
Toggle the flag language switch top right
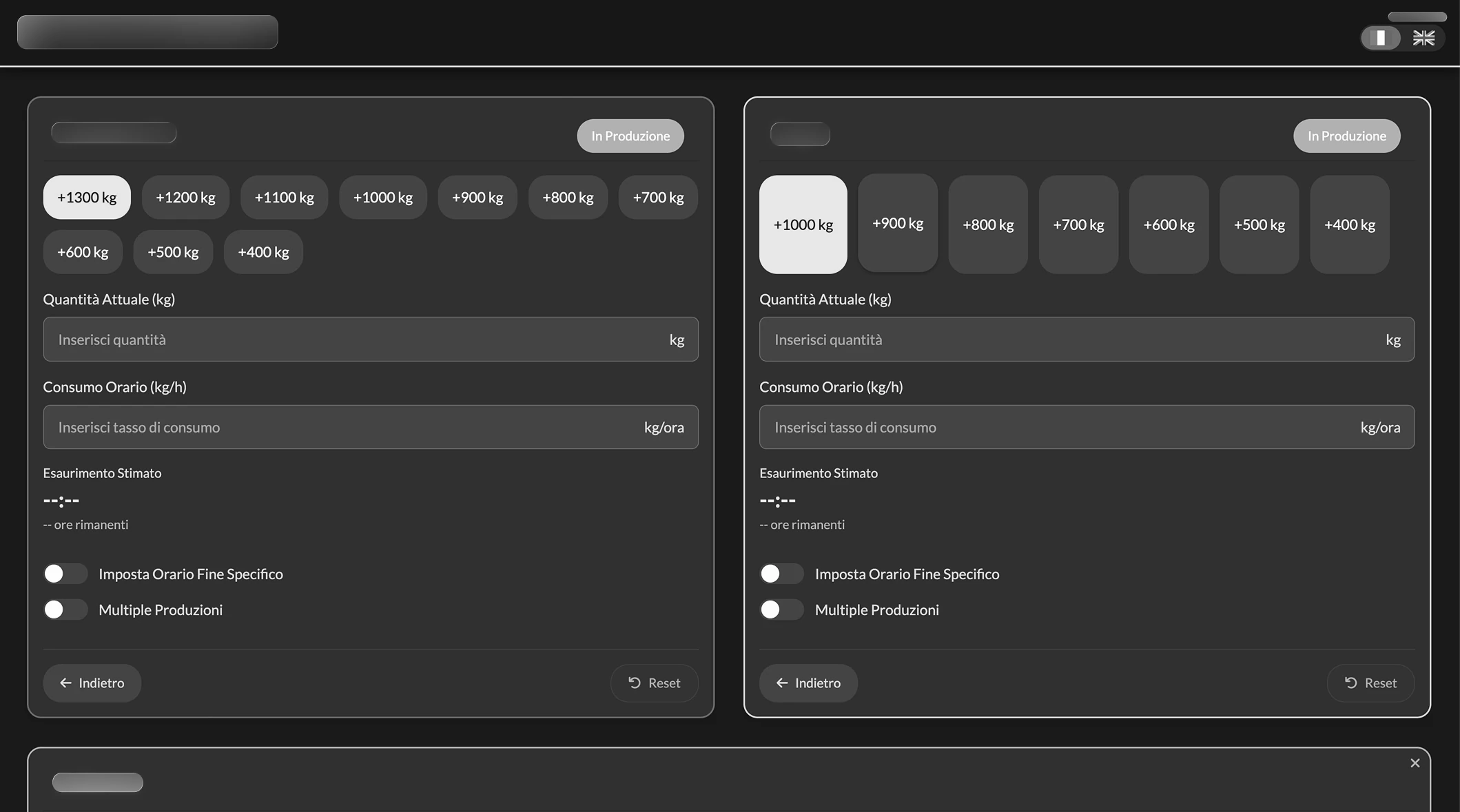[x=1380, y=38]
